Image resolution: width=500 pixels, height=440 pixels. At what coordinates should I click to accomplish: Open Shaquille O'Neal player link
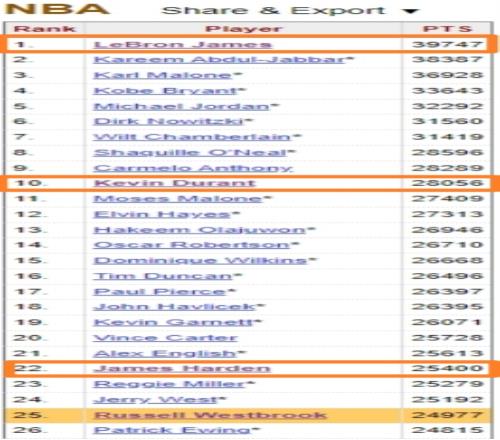coord(190,153)
